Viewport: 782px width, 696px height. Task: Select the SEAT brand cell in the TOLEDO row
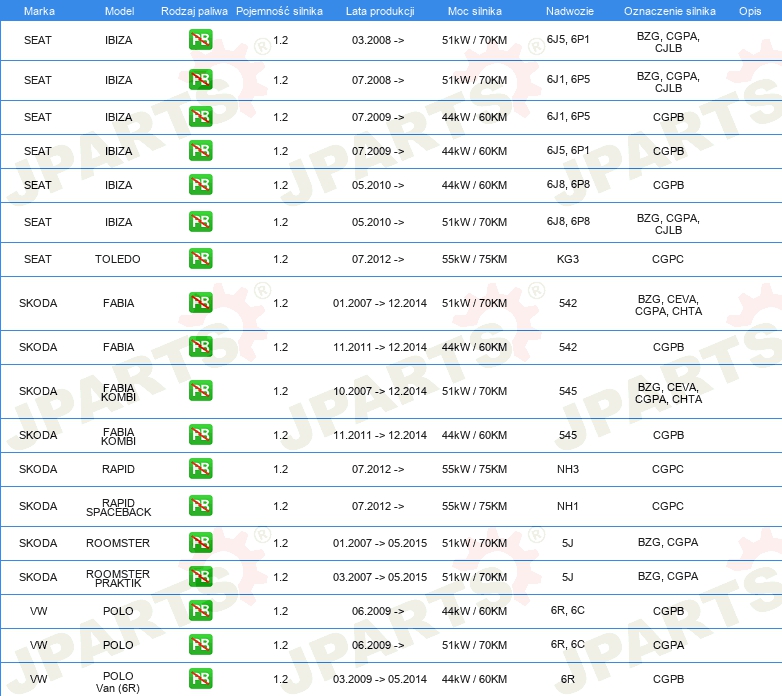click(x=37, y=259)
